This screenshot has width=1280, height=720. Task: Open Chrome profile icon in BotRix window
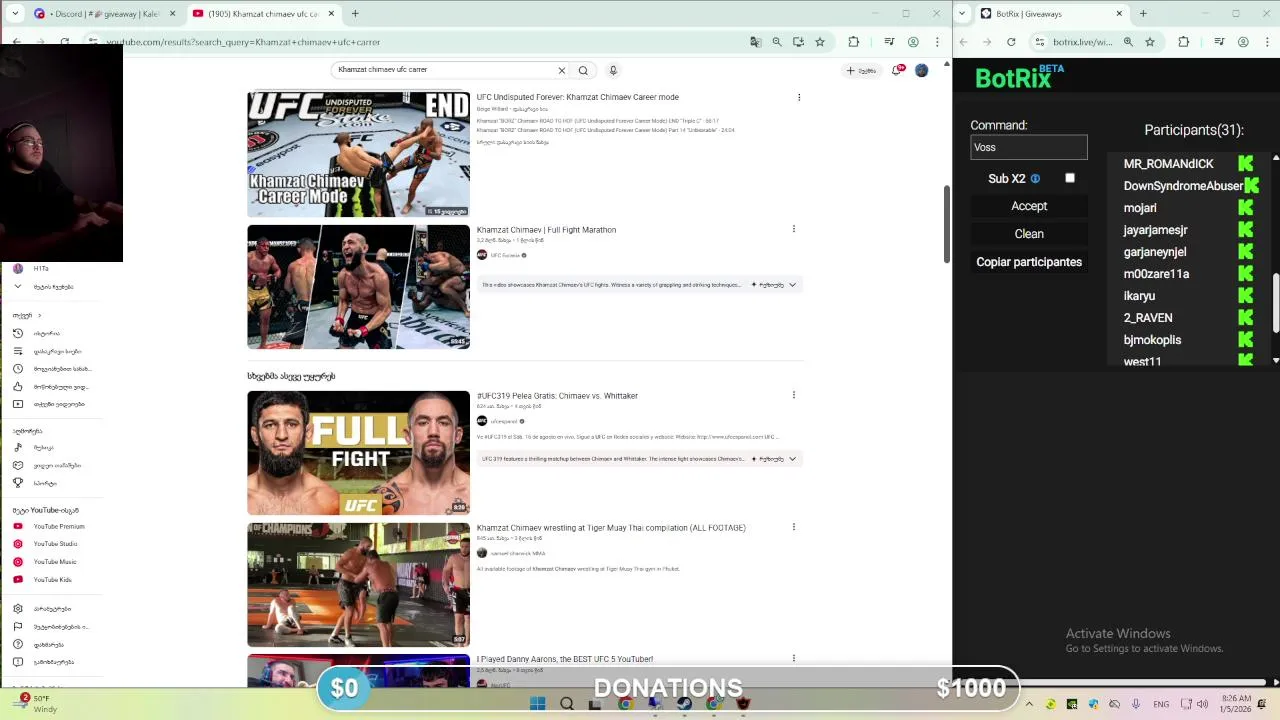click(x=1243, y=42)
